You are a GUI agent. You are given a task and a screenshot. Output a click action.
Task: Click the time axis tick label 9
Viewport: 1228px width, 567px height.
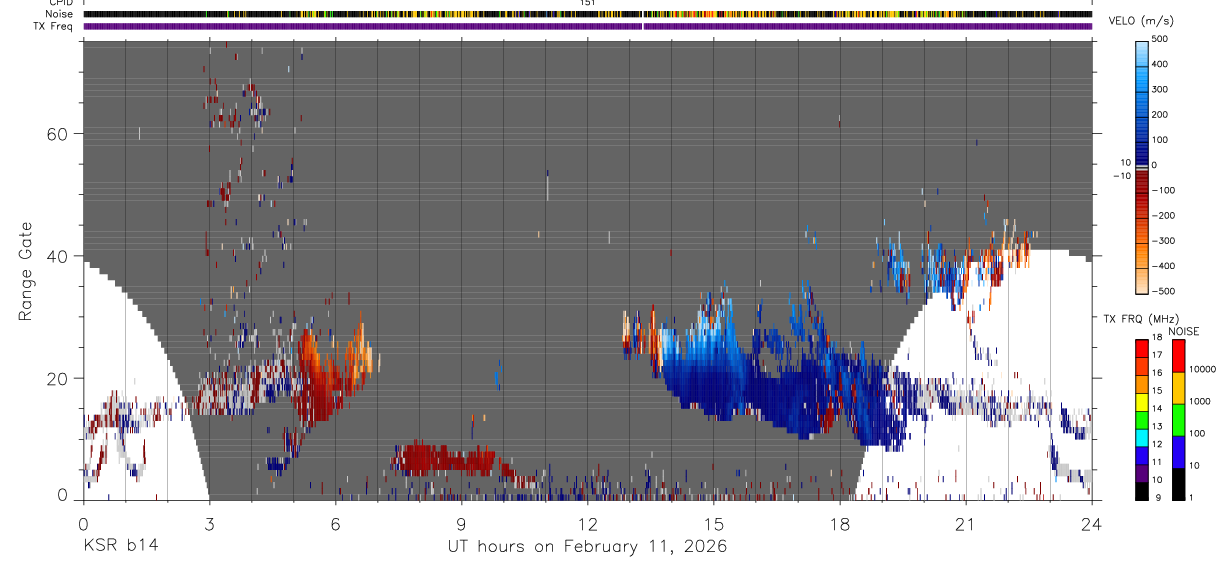pyautogui.click(x=461, y=524)
